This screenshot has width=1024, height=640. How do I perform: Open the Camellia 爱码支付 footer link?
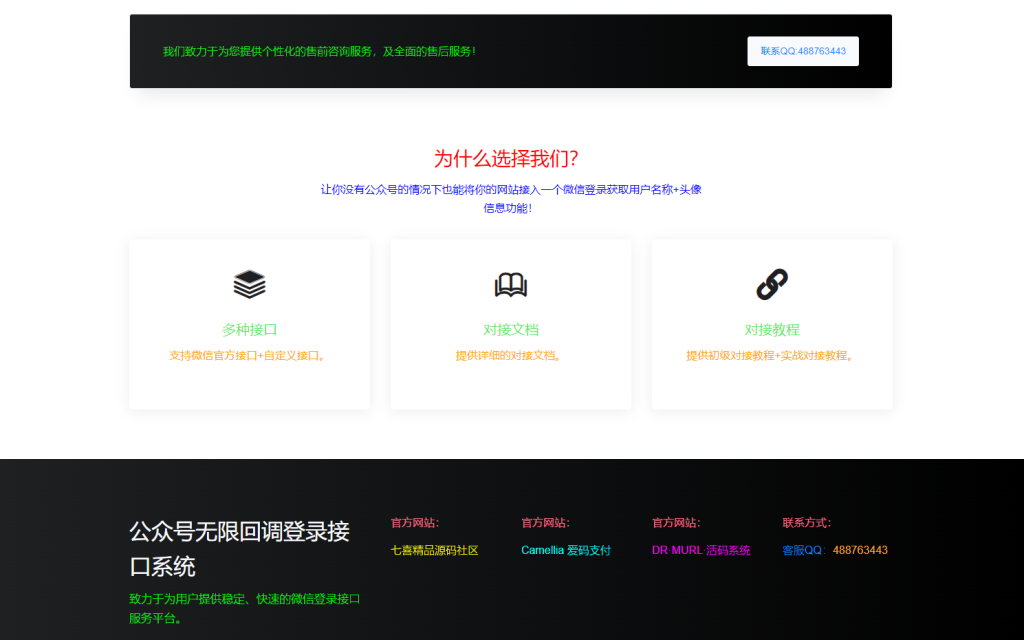[x=565, y=549]
